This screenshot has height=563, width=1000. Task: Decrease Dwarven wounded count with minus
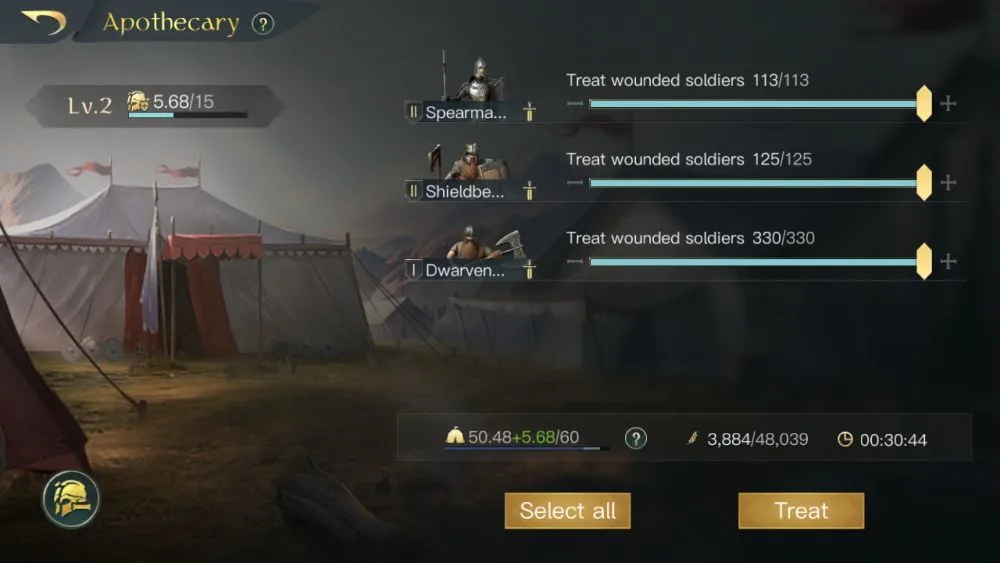tap(575, 261)
